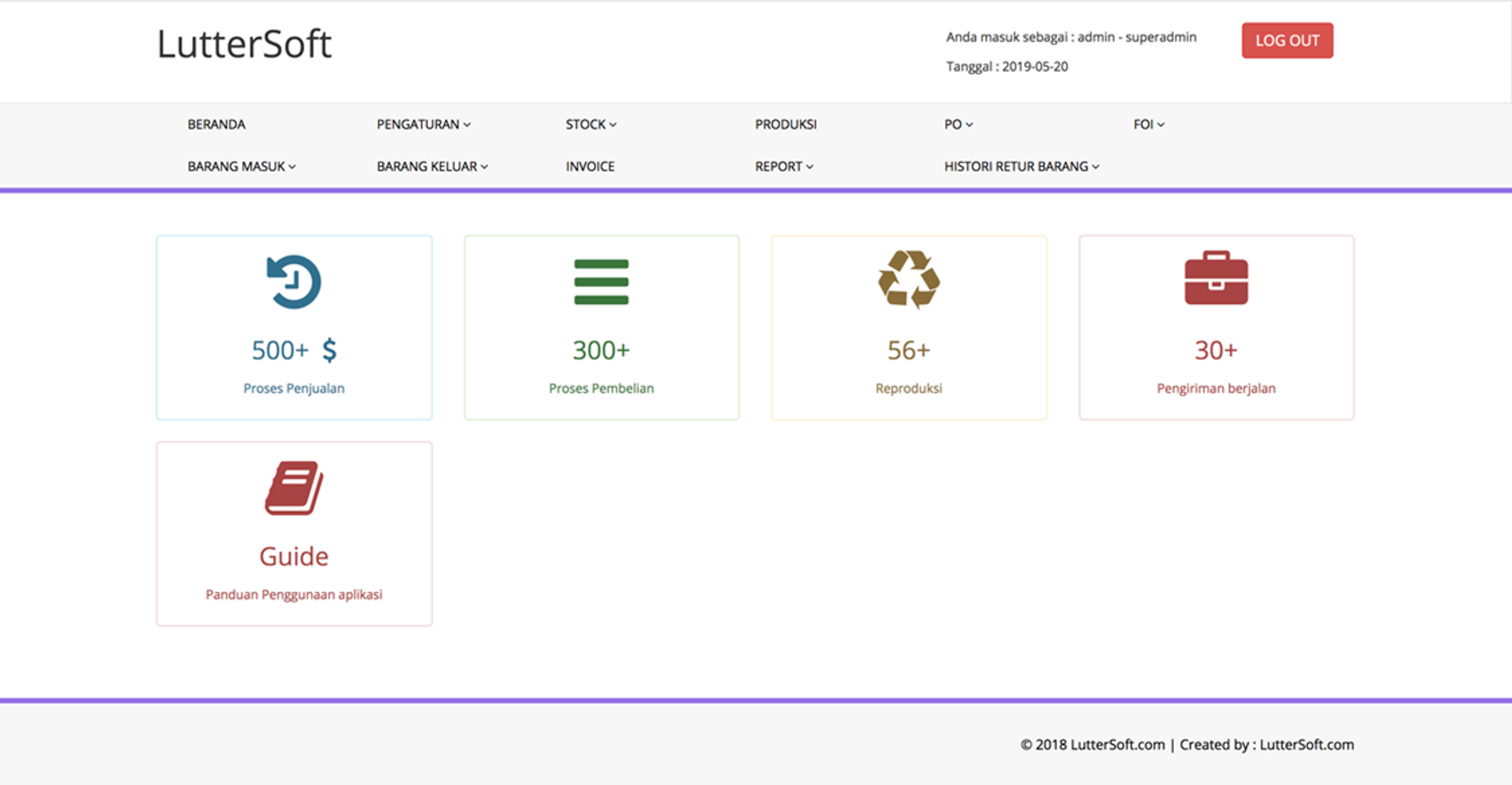
Task: Open the red Guide book icon
Action: click(x=294, y=489)
